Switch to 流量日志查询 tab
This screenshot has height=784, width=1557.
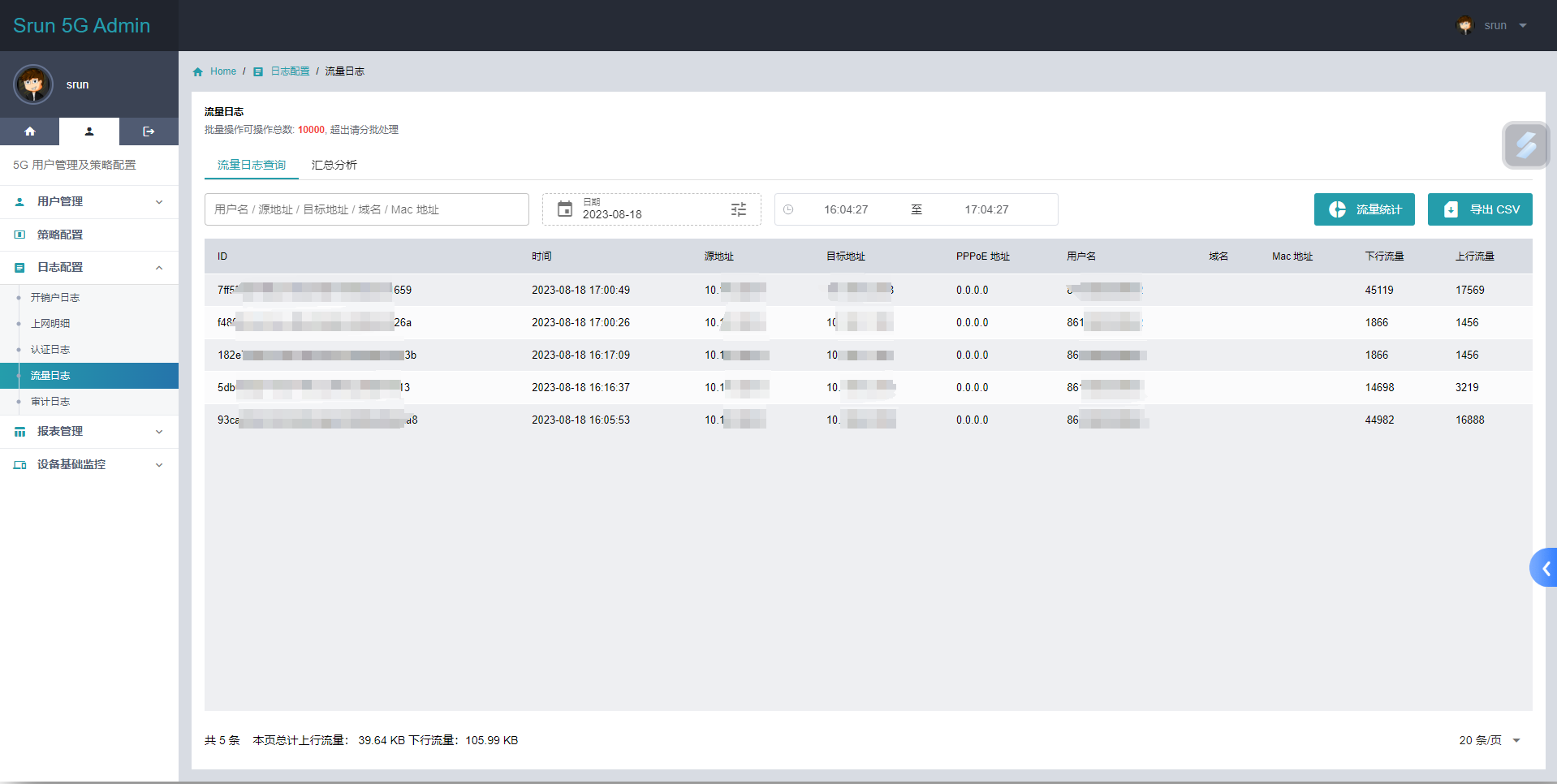tap(252, 165)
